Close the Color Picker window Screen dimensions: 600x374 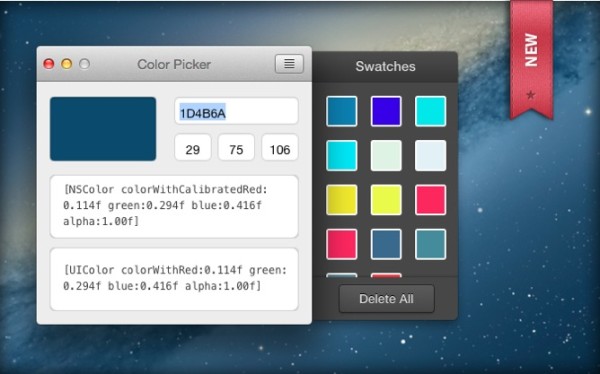coord(49,64)
